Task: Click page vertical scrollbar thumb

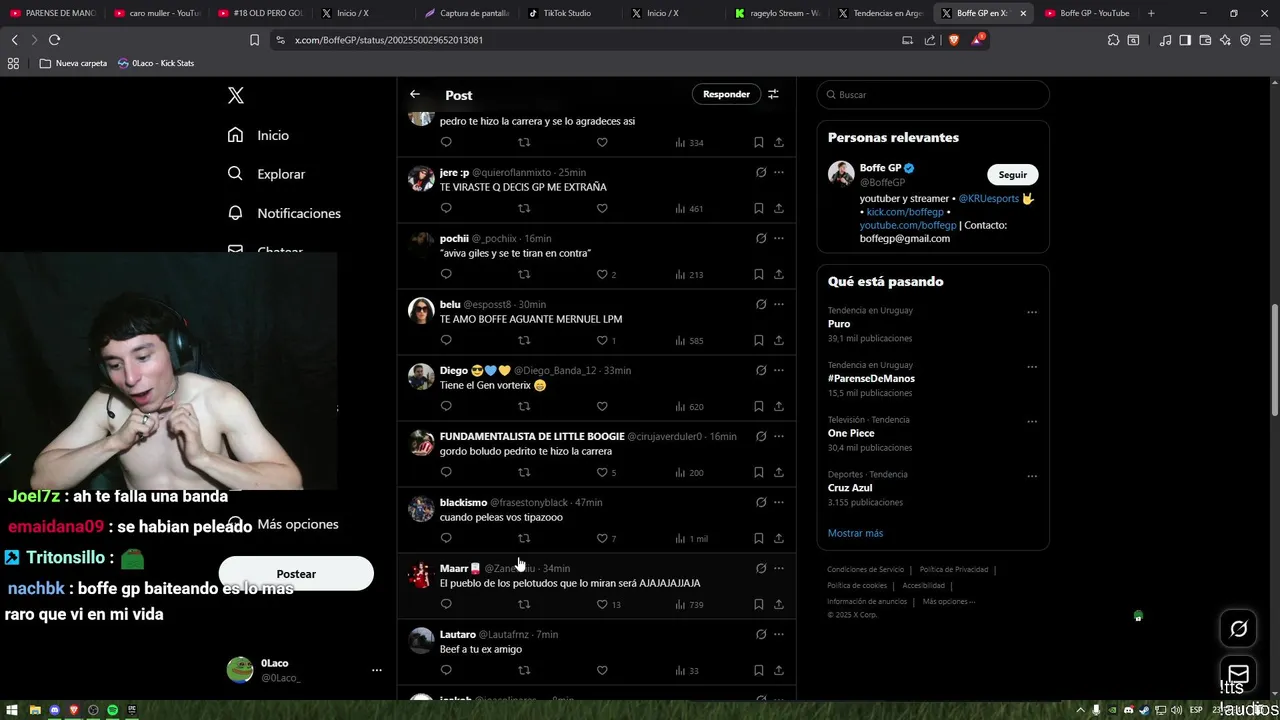Action: [x=1274, y=360]
